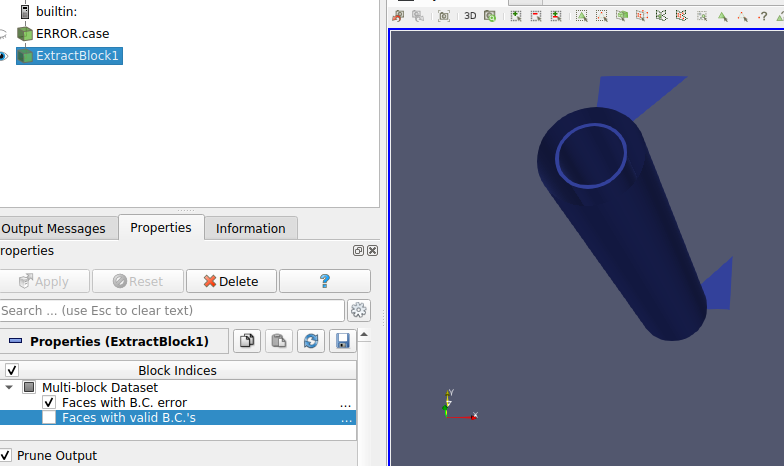Click the properties help question mark button
Screen dimensions: 784x466
pos(324,281)
